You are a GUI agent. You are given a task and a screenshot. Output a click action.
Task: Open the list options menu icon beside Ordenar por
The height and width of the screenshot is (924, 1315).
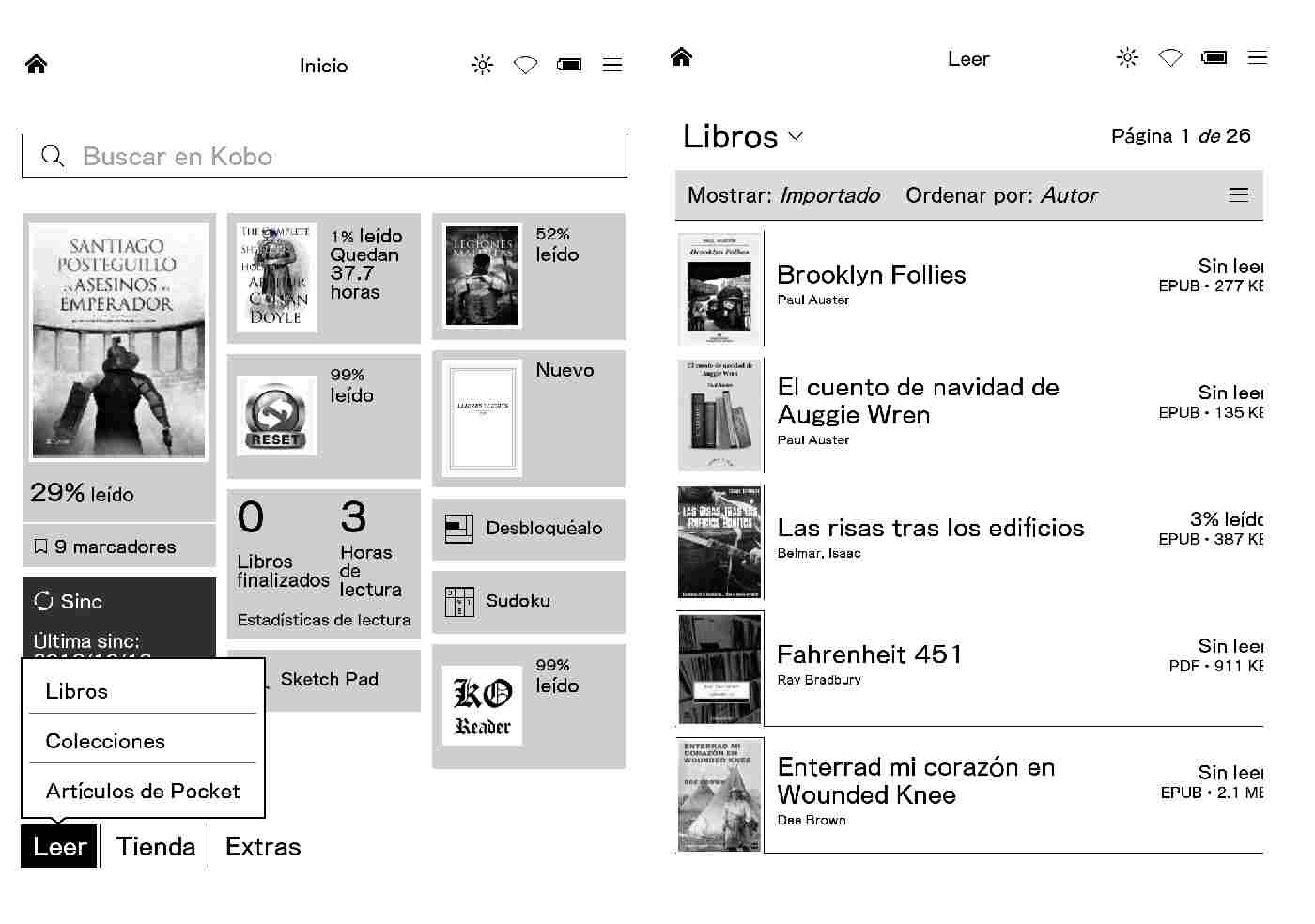tap(1239, 195)
